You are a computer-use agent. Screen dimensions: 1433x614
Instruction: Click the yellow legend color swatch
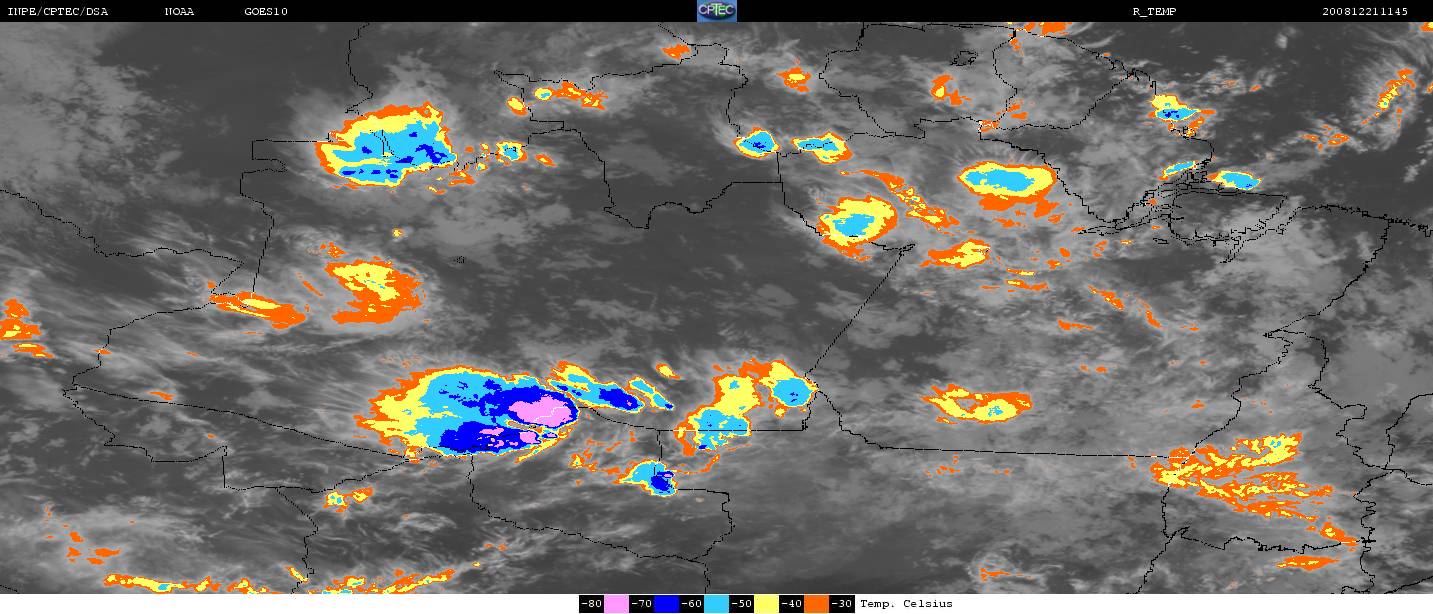tap(767, 604)
